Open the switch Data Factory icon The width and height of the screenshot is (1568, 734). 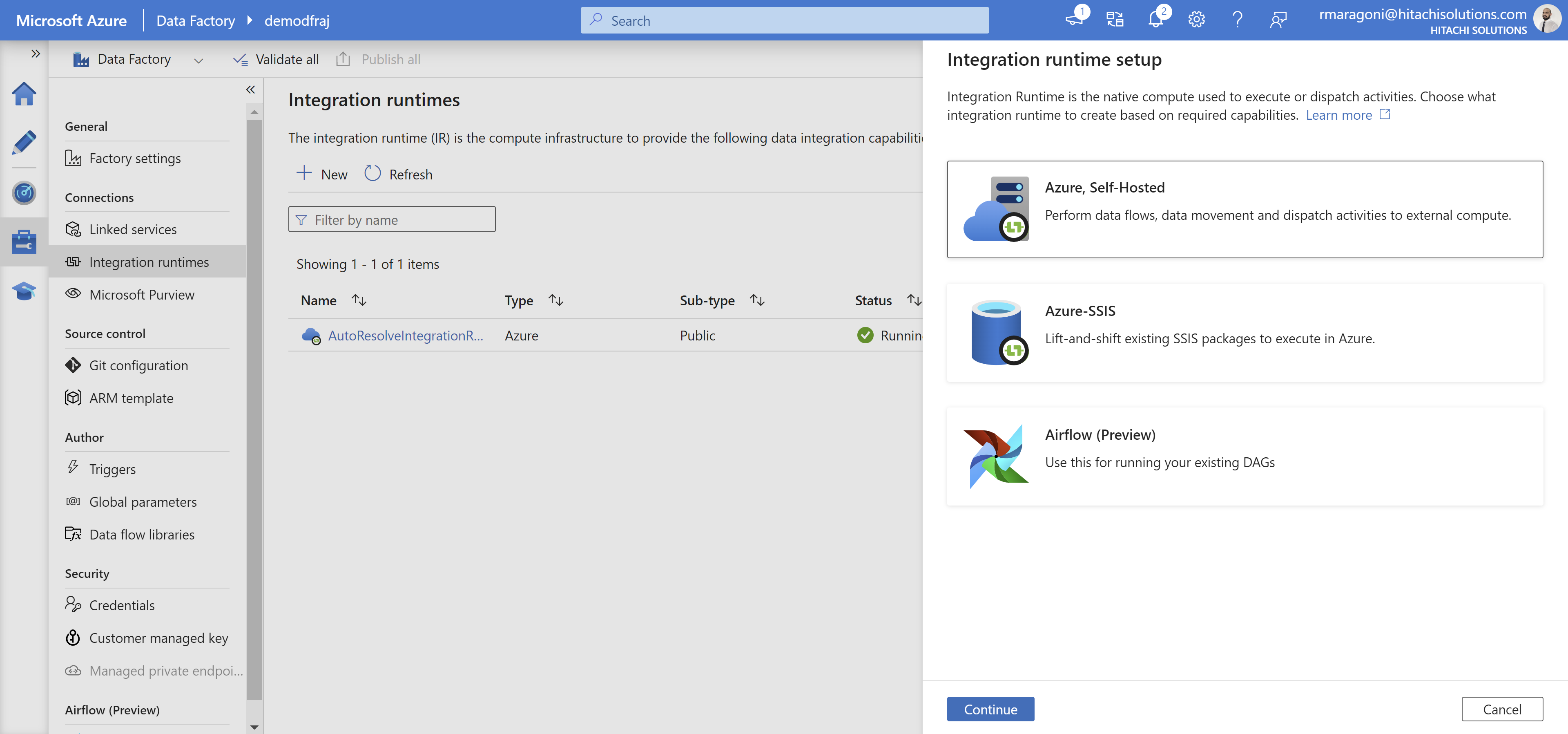click(1115, 20)
